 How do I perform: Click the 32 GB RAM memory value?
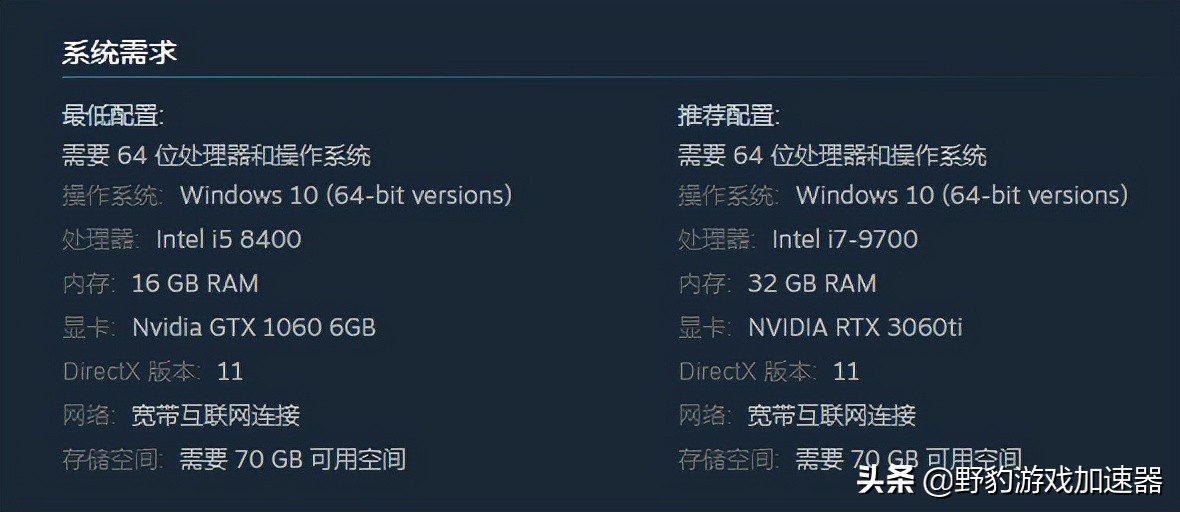point(811,283)
